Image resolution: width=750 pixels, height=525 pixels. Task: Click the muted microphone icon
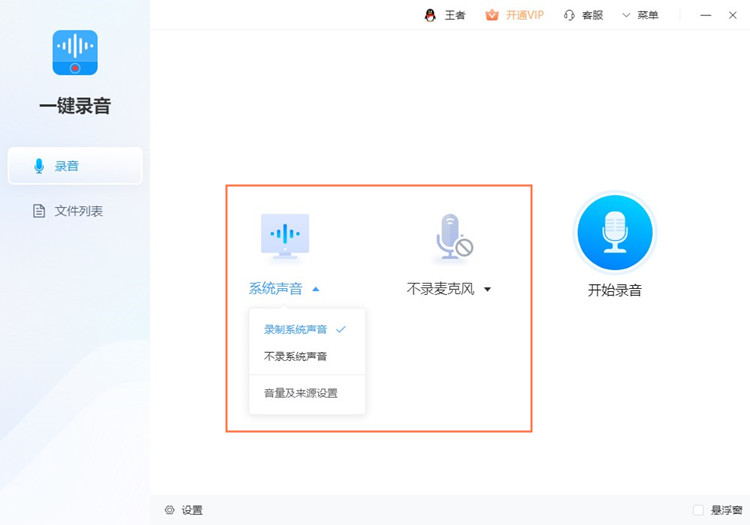tap(451, 237)
